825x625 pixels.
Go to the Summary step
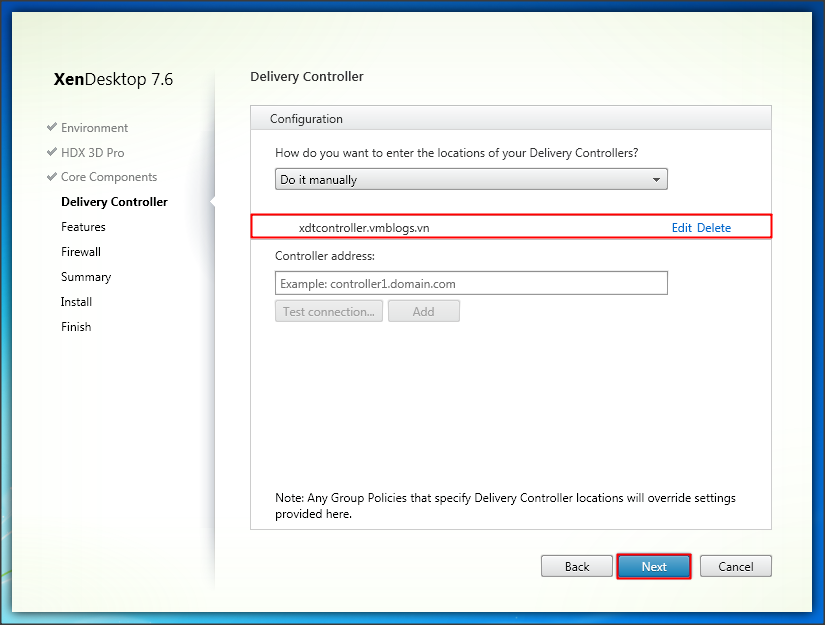[x=86, y=277]
